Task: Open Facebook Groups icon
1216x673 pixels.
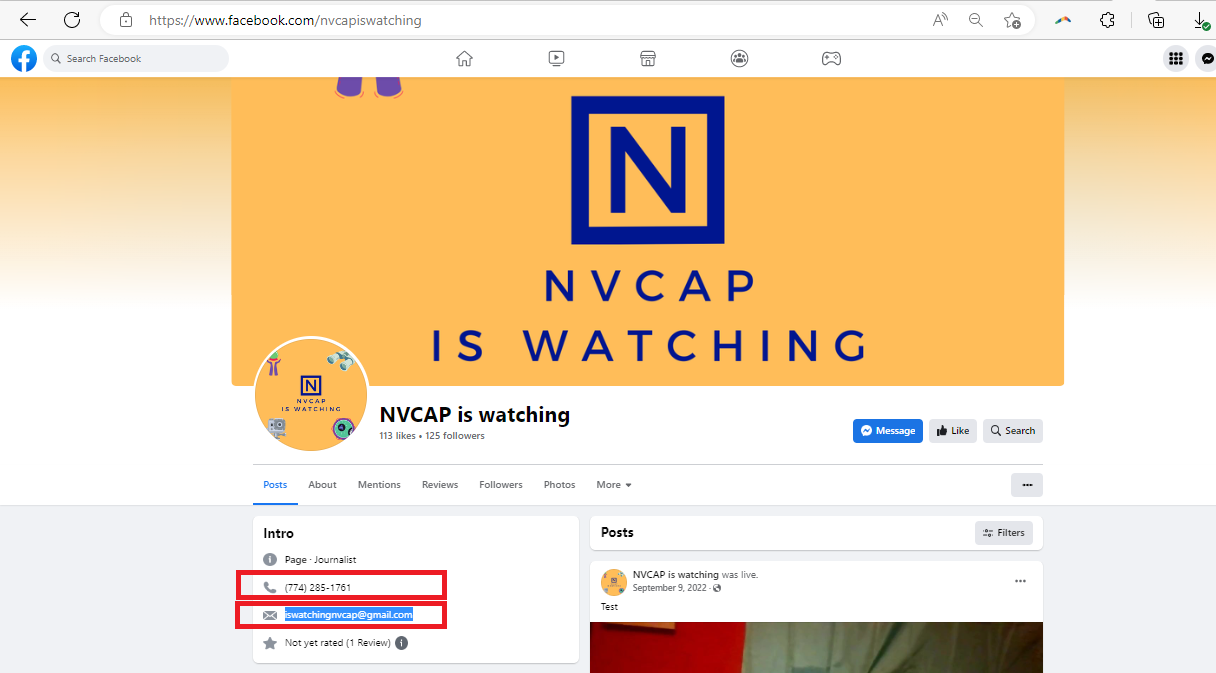Action: click(x=739, y=59)
